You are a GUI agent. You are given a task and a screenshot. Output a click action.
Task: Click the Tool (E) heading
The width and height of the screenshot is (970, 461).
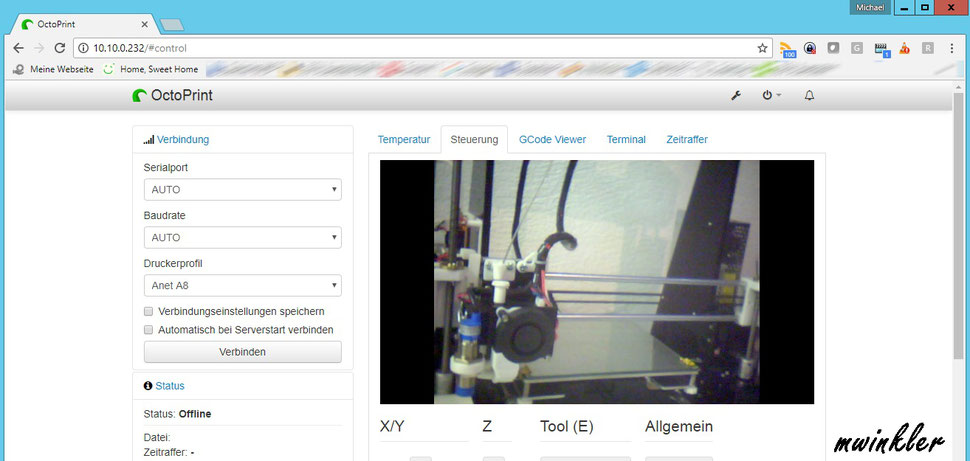tap(567, 426)
